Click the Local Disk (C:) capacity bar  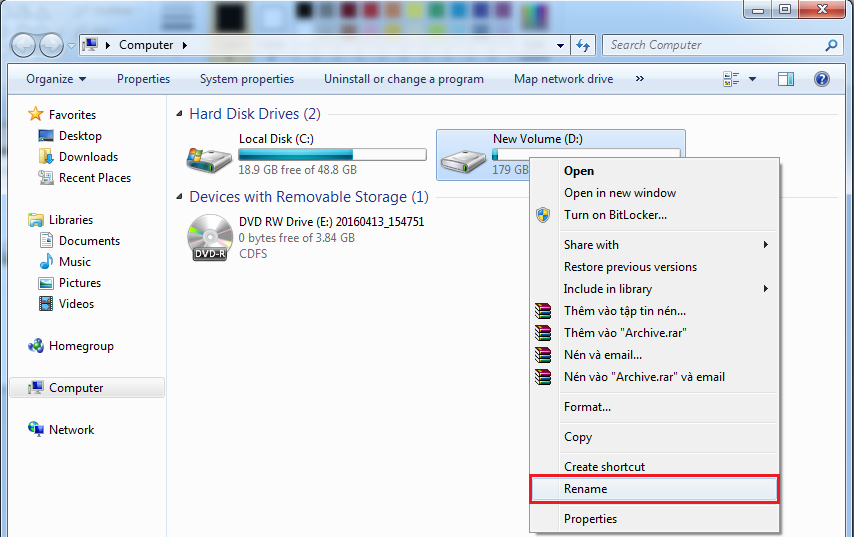click(x=332, y=155)
